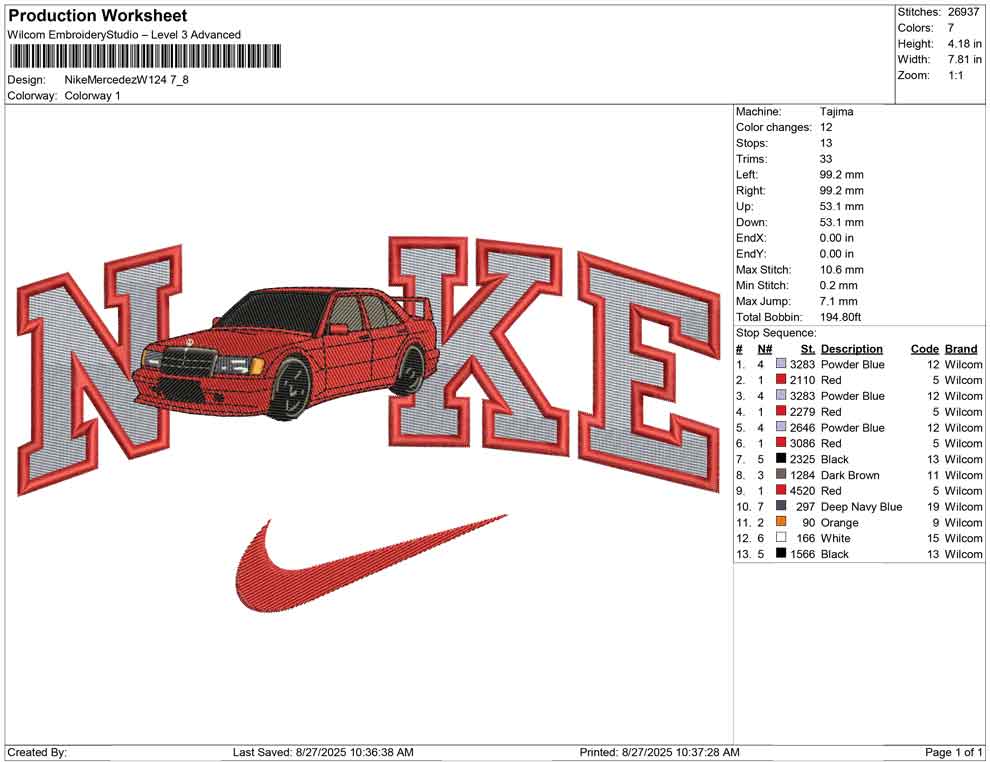The height and width of the screenshot is (762, 990).
Task: Click the red Nike swoosh design
Action: [371, 564]
